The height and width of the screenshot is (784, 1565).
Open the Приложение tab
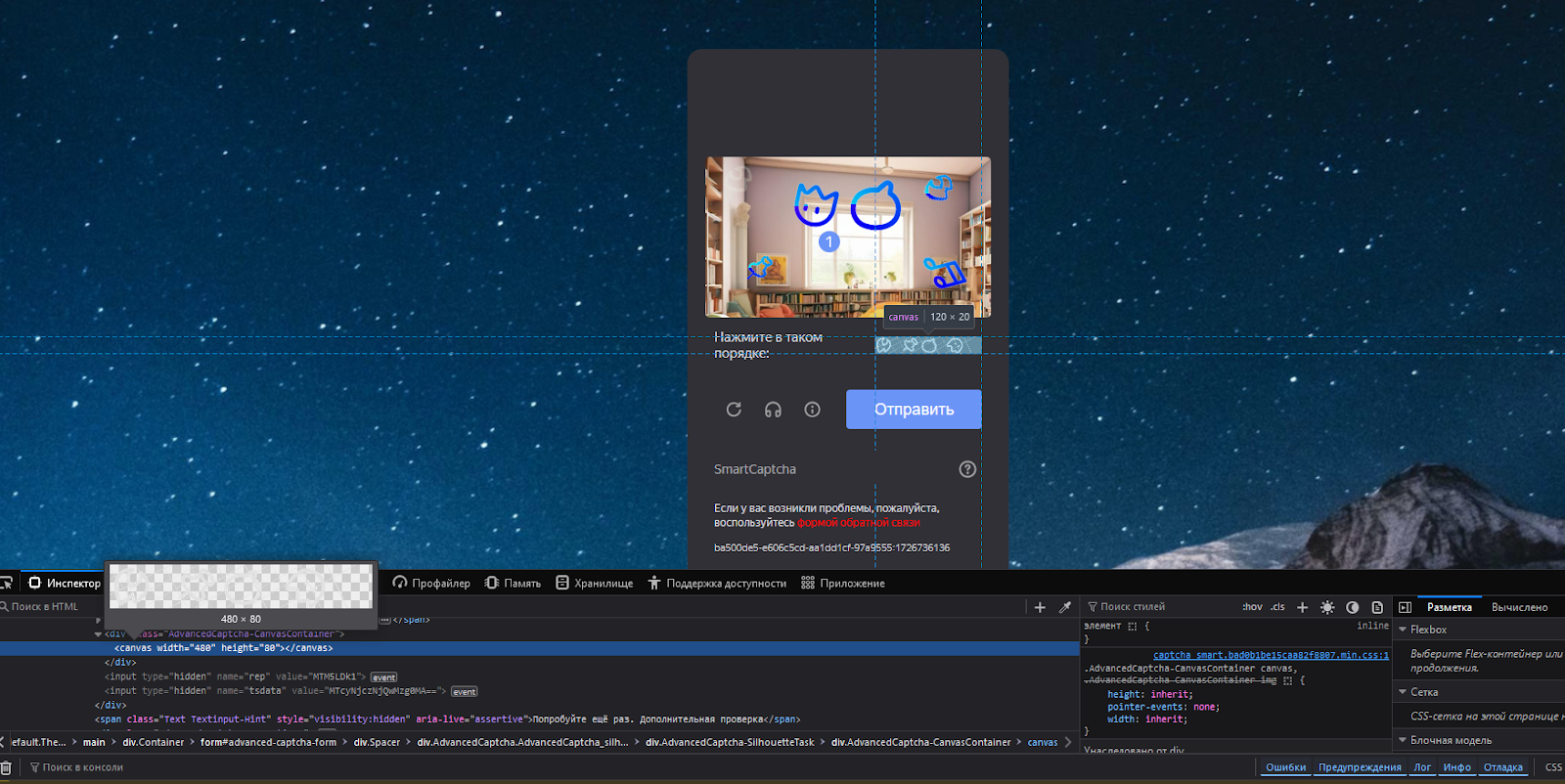pos(842,583)
